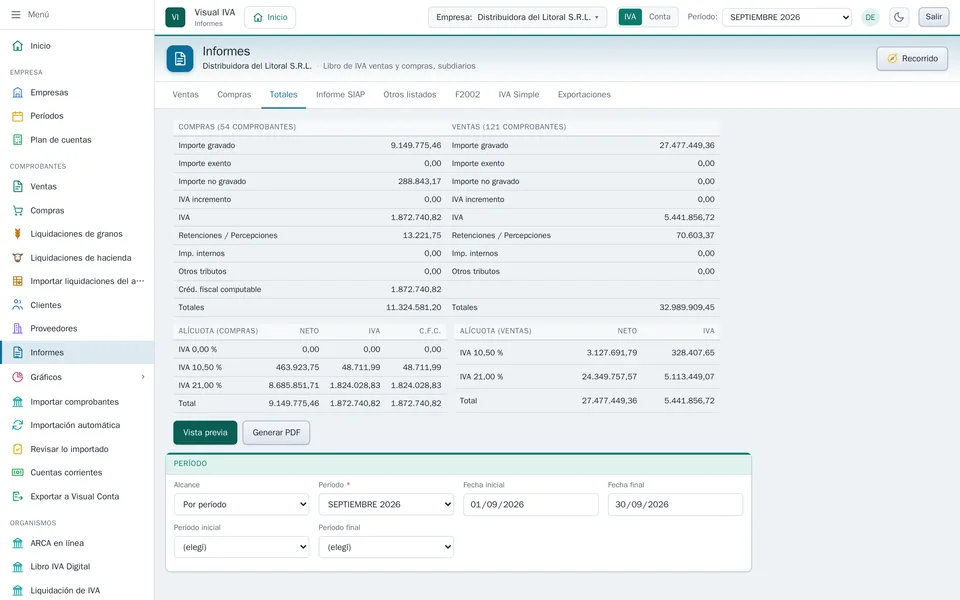Click the Fecha final date field
The width and height of the screenshot is (960, 600).
point(675,504)
